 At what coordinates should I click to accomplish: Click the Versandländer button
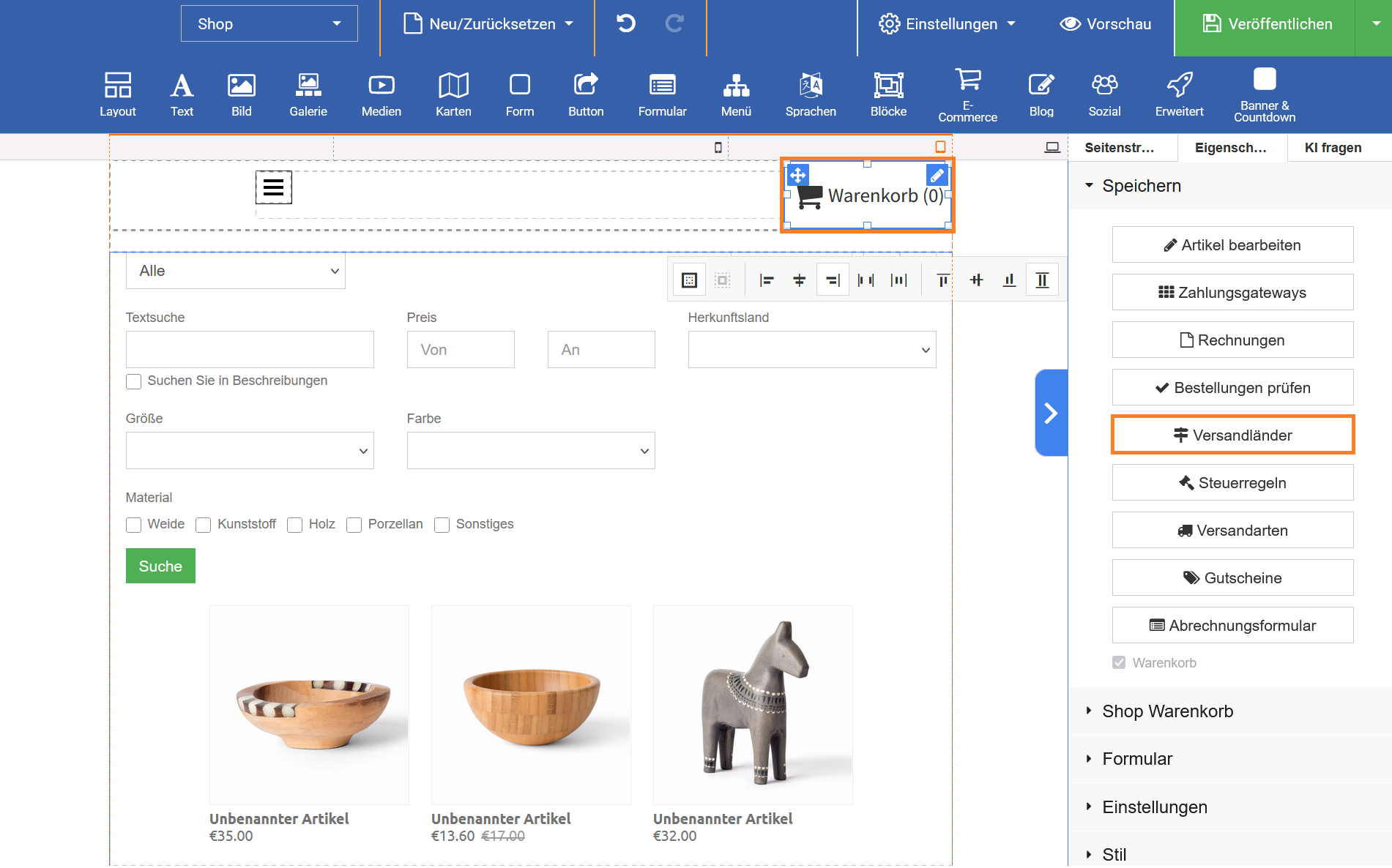[1232, 435]
